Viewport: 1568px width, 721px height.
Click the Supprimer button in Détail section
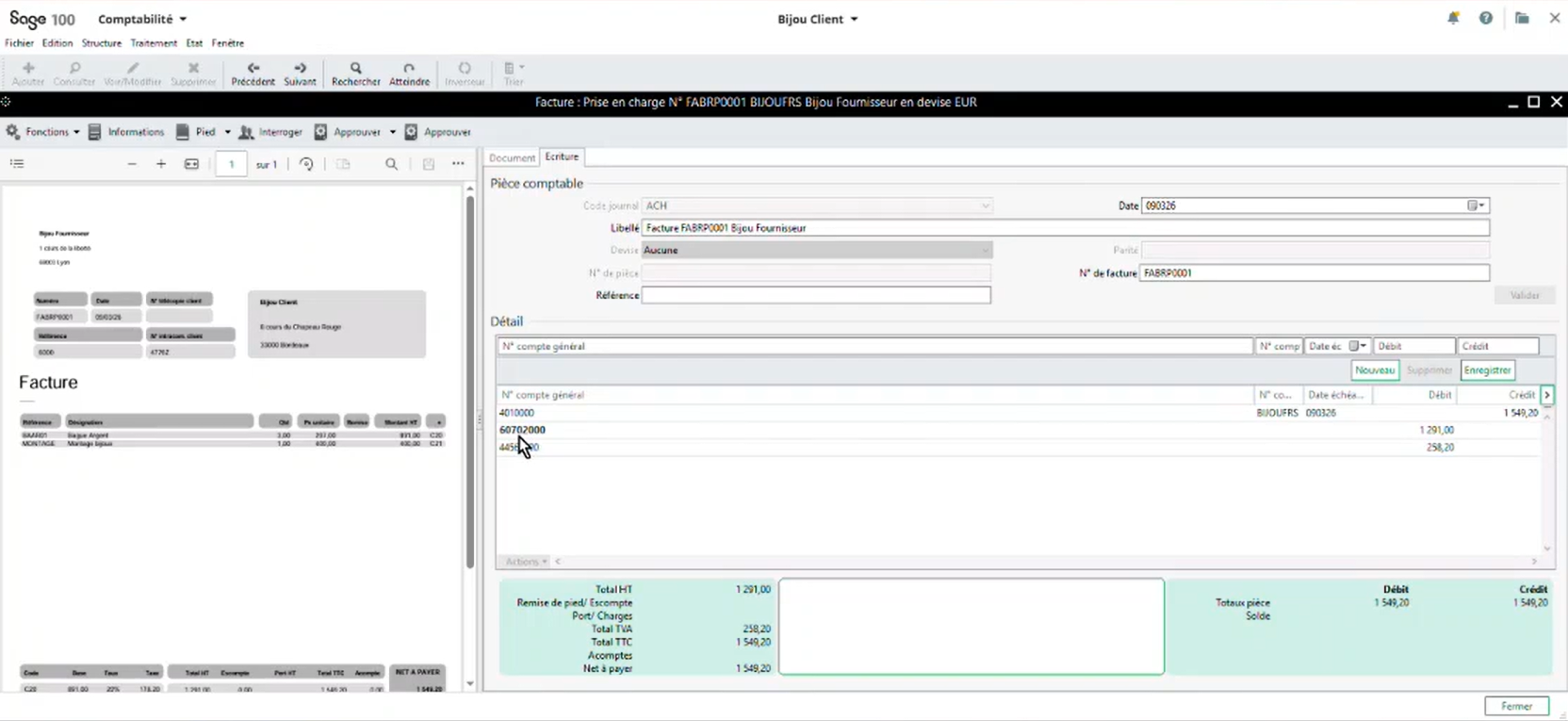(x=1429, y=370)
